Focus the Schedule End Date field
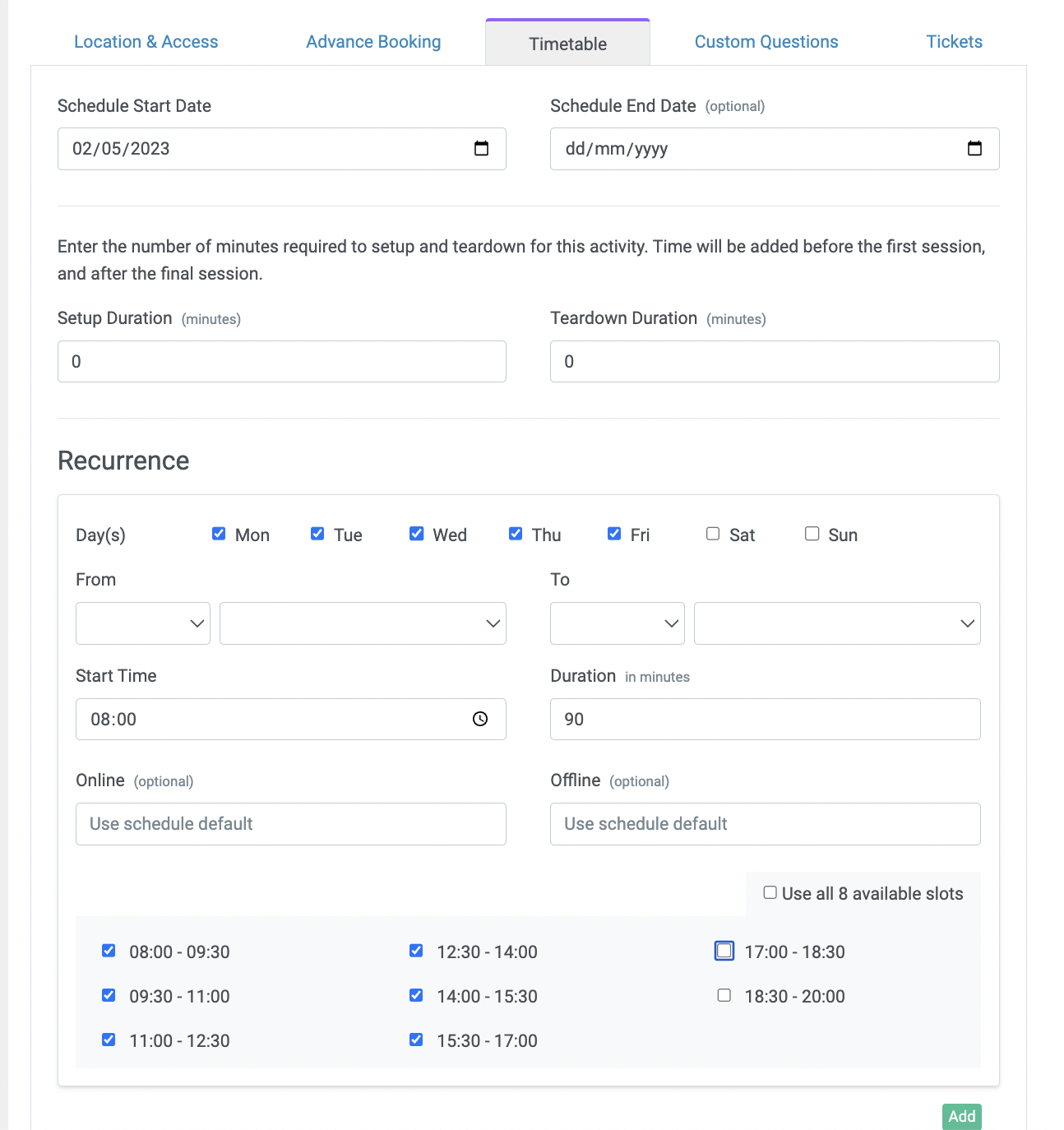This screenshot has height=1130, width=1064. pyautogui.click(x=775, y=149)
